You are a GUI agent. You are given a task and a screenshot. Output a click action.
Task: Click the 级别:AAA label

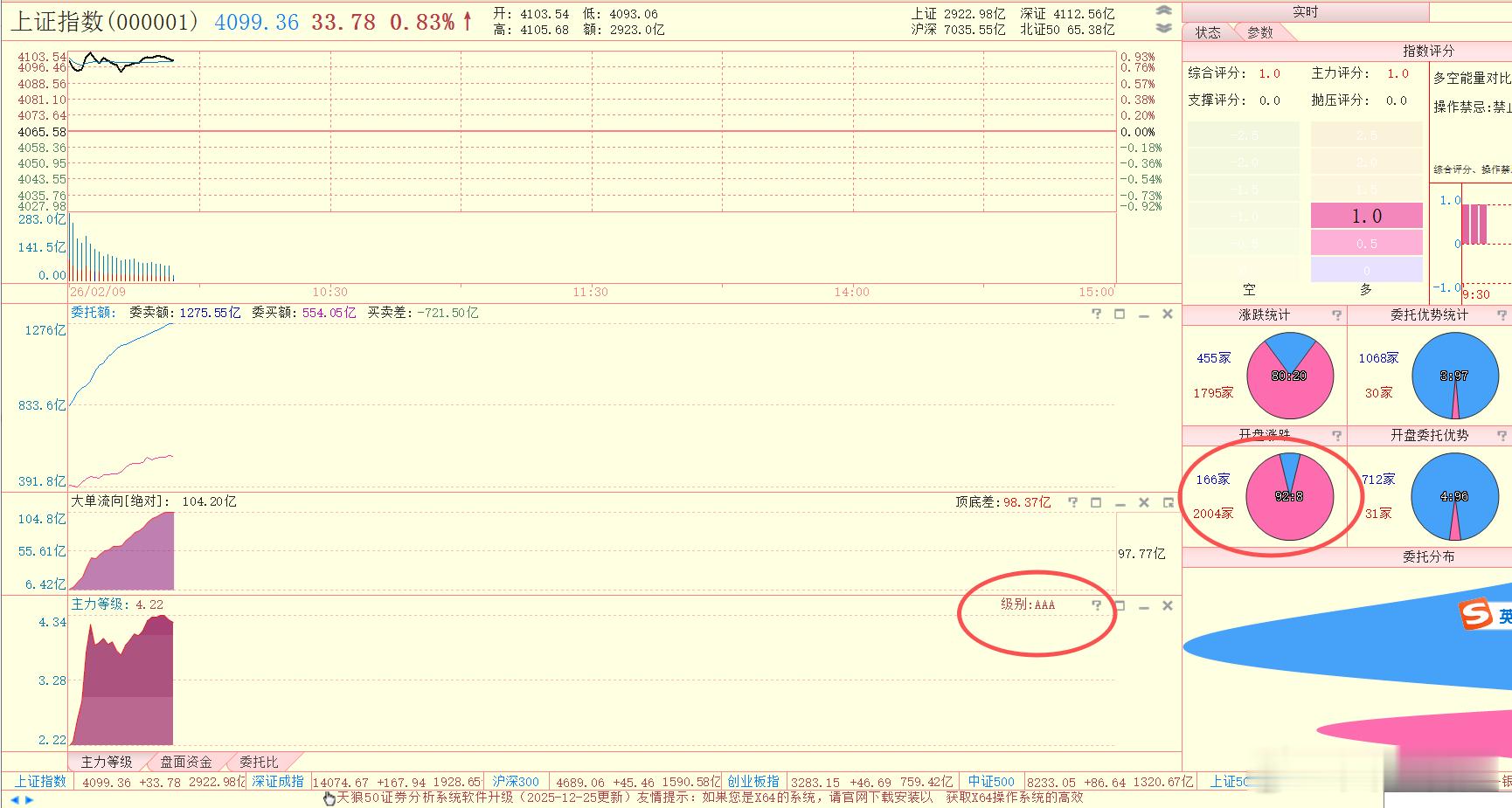click(x=1028, y=604)
